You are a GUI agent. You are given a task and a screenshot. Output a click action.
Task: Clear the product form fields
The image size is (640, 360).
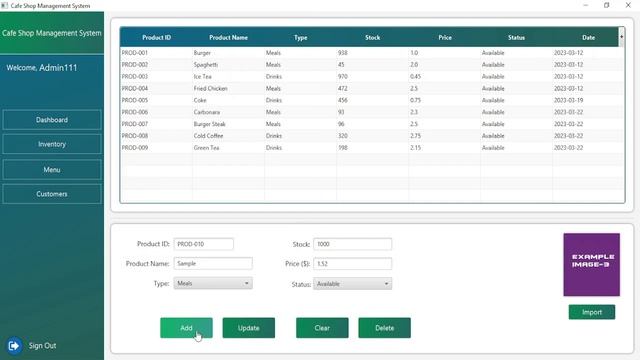[322, 328]
